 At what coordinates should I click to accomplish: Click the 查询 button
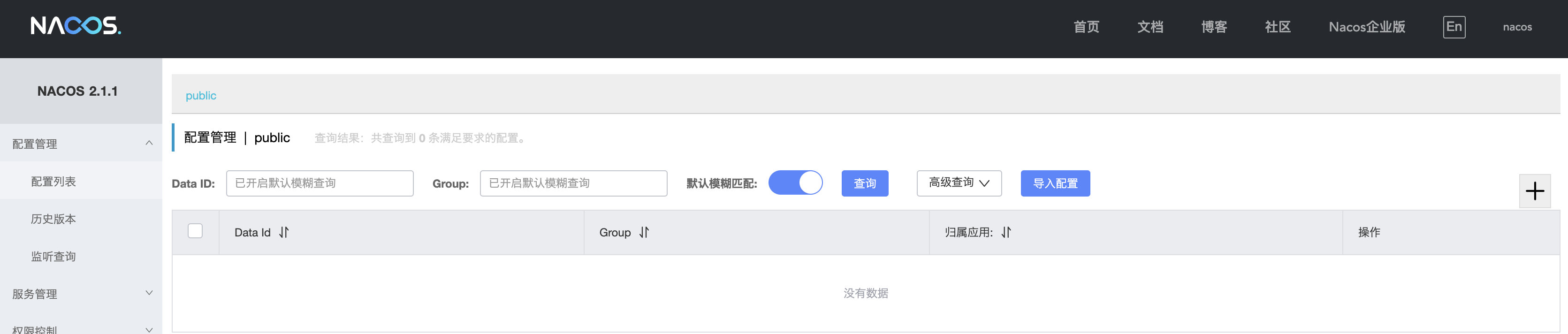coord(864,183)
